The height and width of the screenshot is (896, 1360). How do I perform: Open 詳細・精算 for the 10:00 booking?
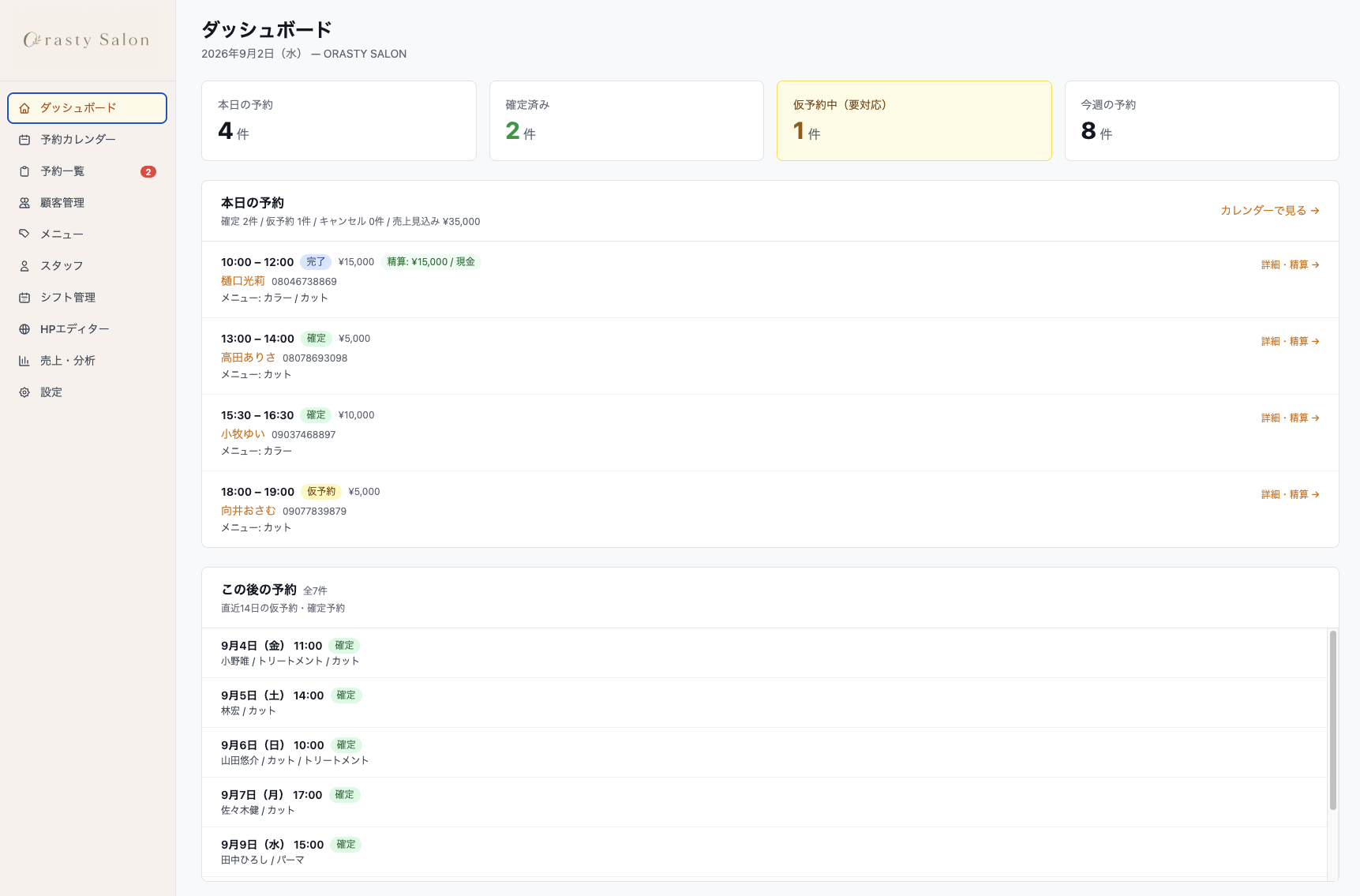click(1290, 264)
